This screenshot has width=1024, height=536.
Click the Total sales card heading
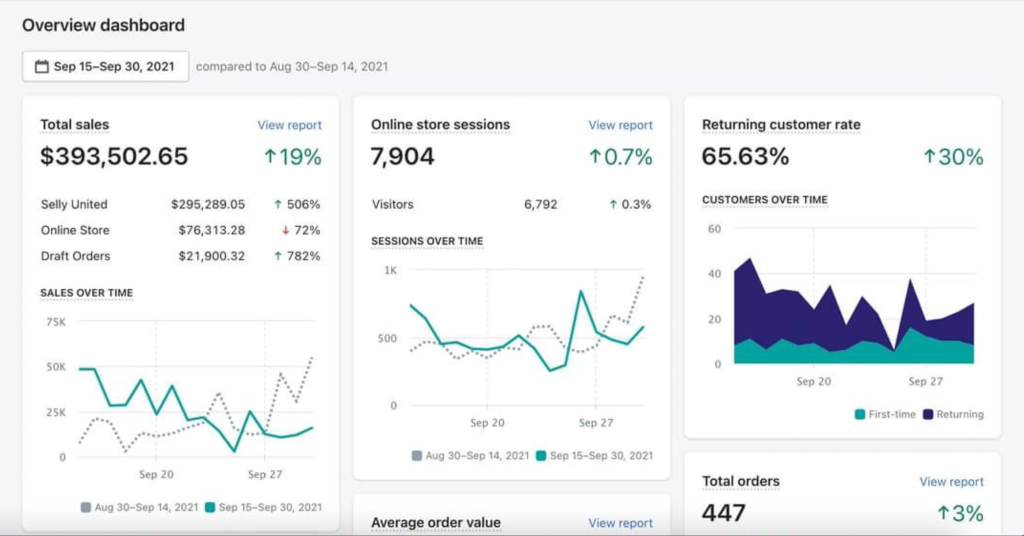pos(75,125)
